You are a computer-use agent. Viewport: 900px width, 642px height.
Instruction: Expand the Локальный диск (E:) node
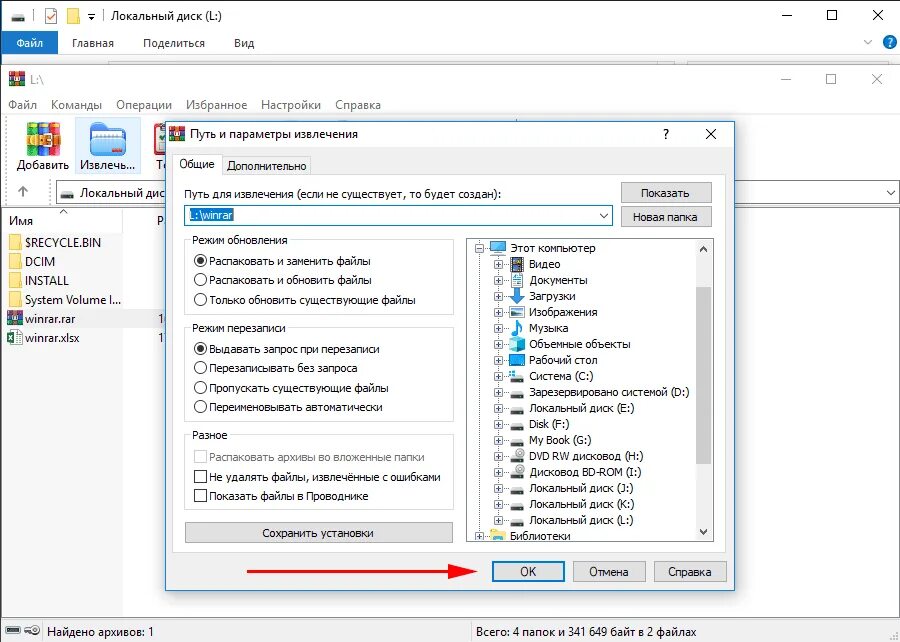[498, 408]
